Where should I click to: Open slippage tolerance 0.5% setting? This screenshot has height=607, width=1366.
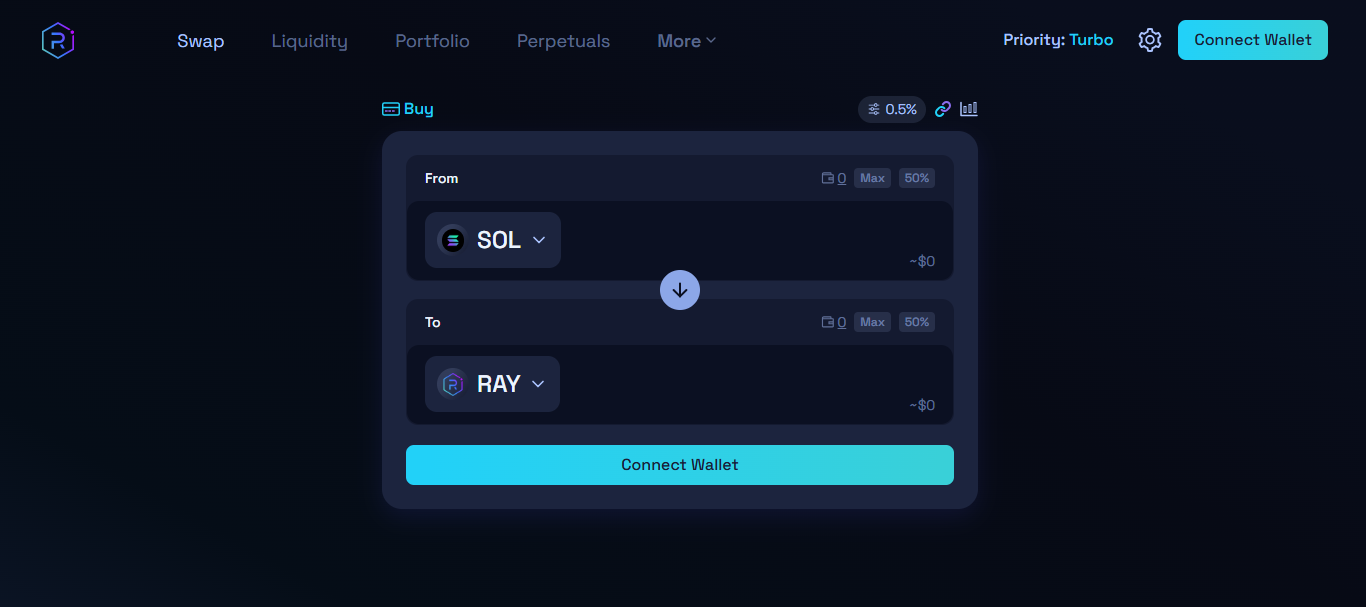(x=892, y=109)
